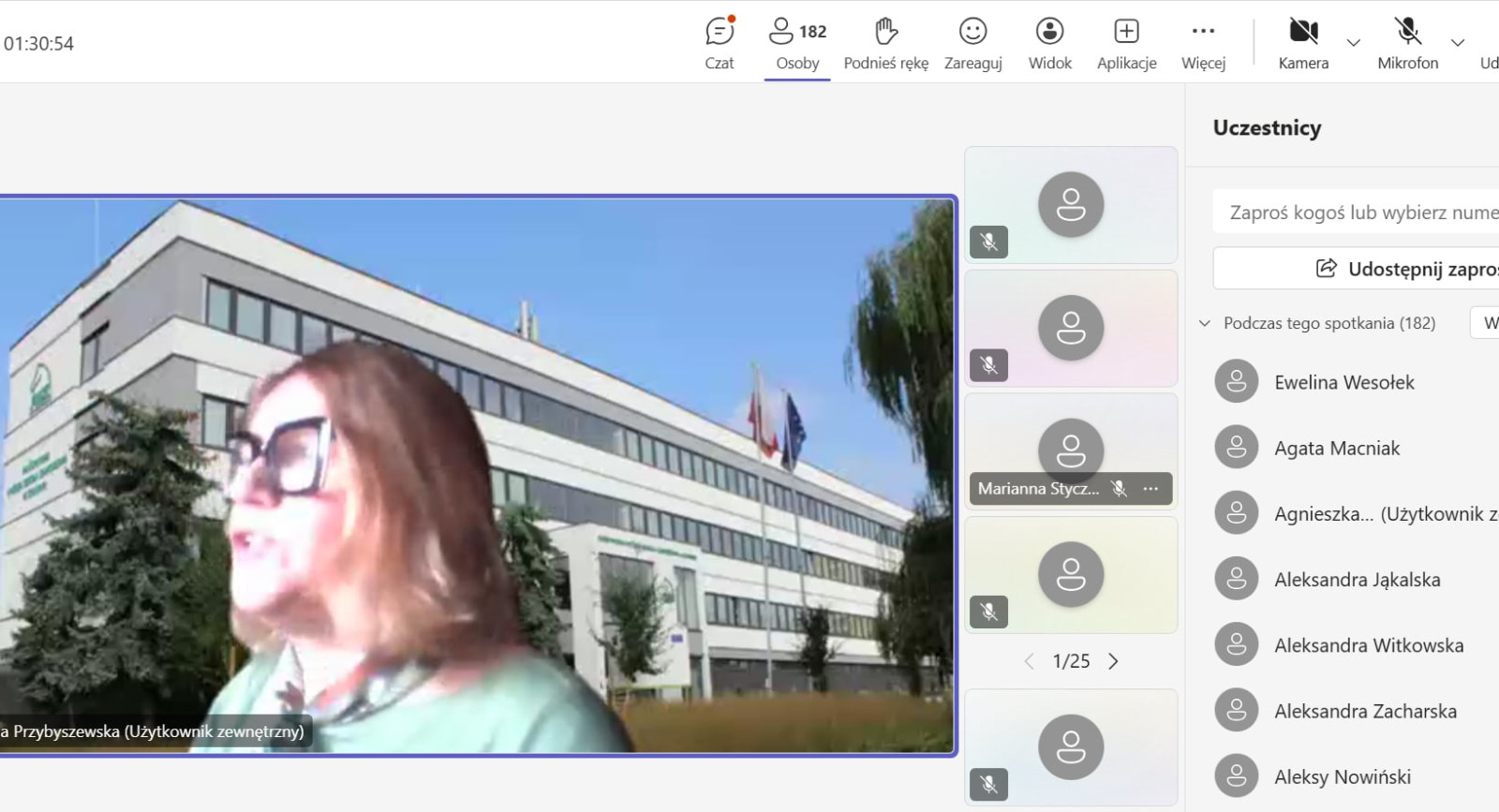1499x812 pixels.
Task: Open Aplikacje apps menu
Action: pos(1126,43)
